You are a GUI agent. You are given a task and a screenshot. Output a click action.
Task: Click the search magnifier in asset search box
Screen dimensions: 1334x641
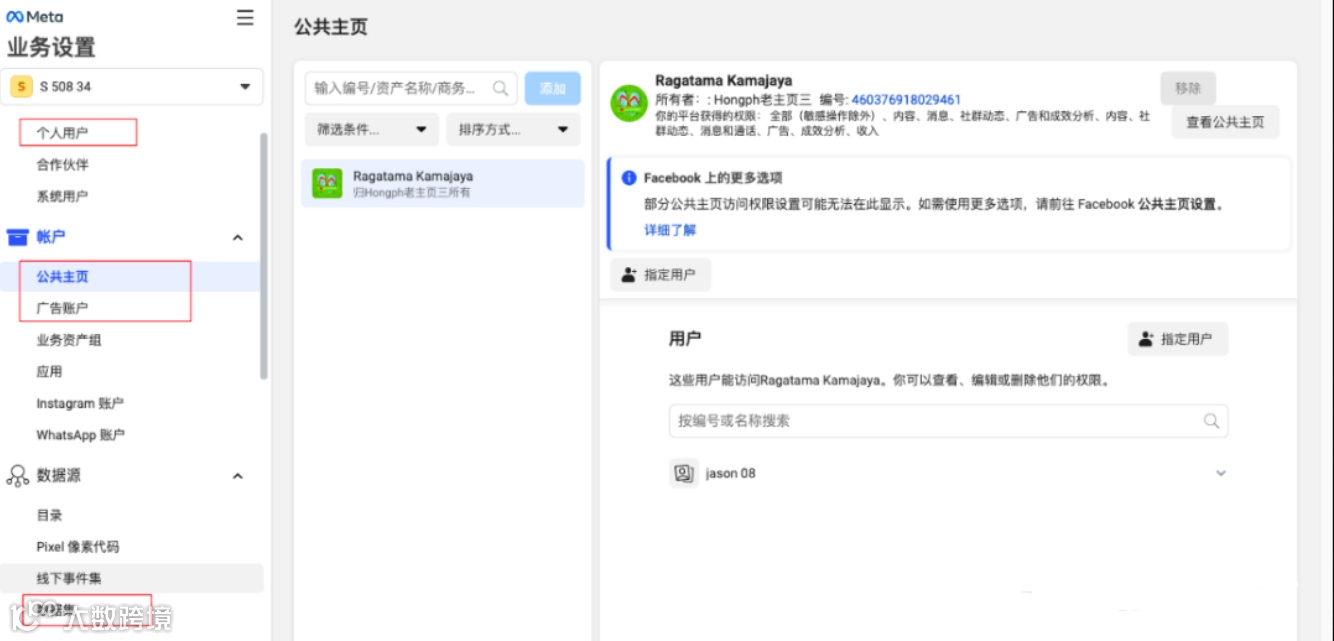(x=500, y=88)
